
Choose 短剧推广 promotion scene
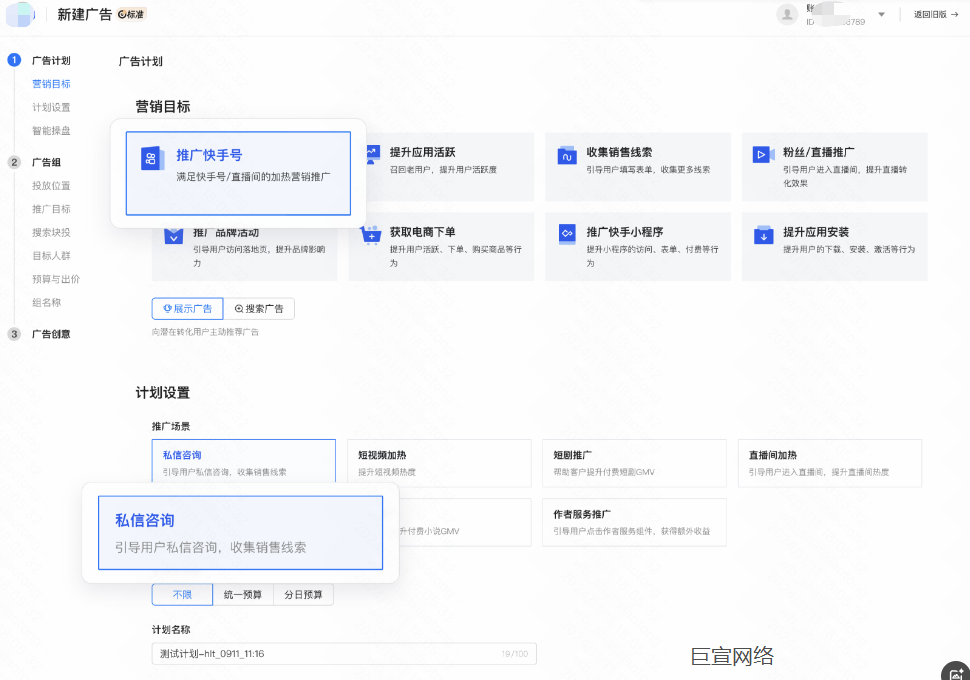click(x=634, y=463)
